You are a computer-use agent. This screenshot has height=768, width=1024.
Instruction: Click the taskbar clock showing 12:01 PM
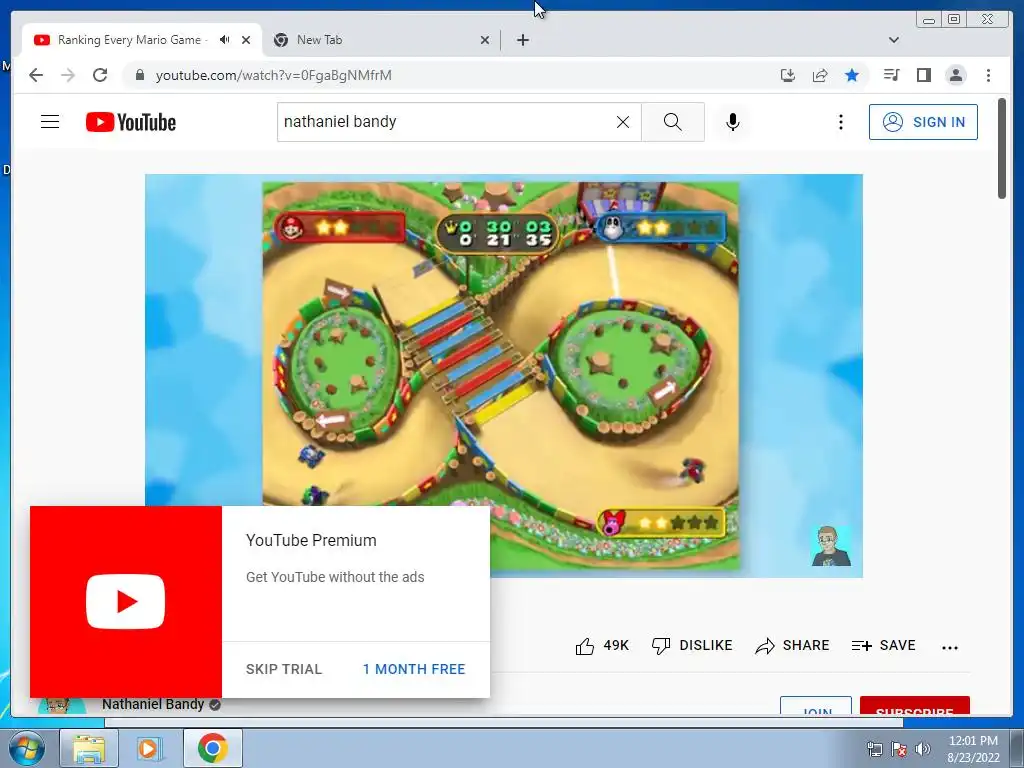click(973, 749)
